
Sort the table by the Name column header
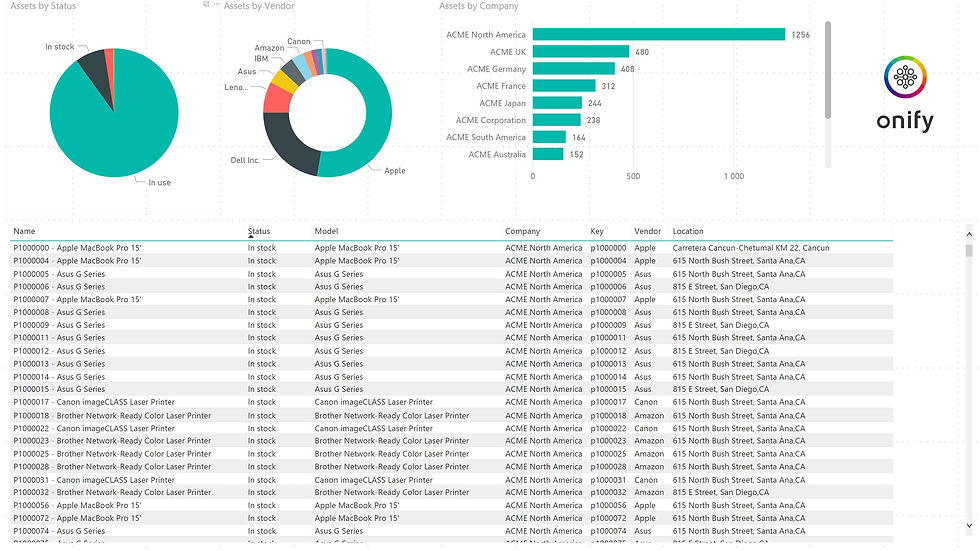tap(24, 231)
